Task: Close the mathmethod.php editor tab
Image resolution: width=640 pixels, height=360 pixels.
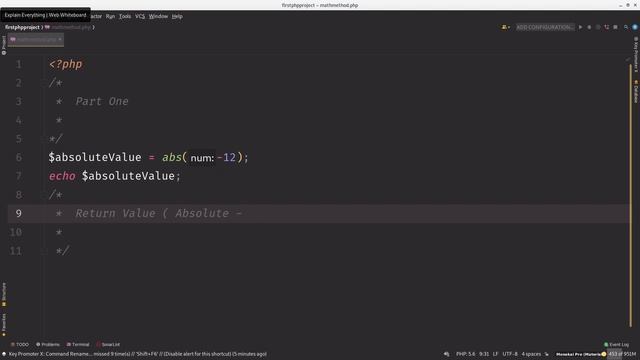Action: click(60, 39)
